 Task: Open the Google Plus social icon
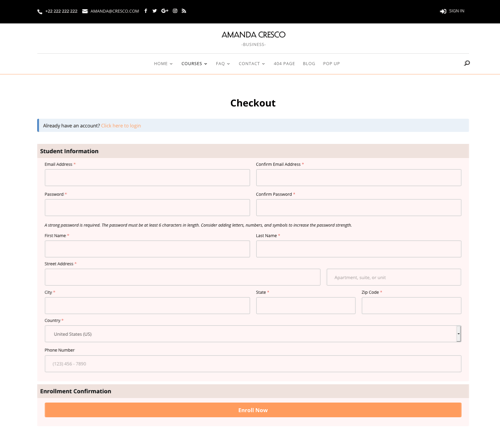tap(165, 11)
